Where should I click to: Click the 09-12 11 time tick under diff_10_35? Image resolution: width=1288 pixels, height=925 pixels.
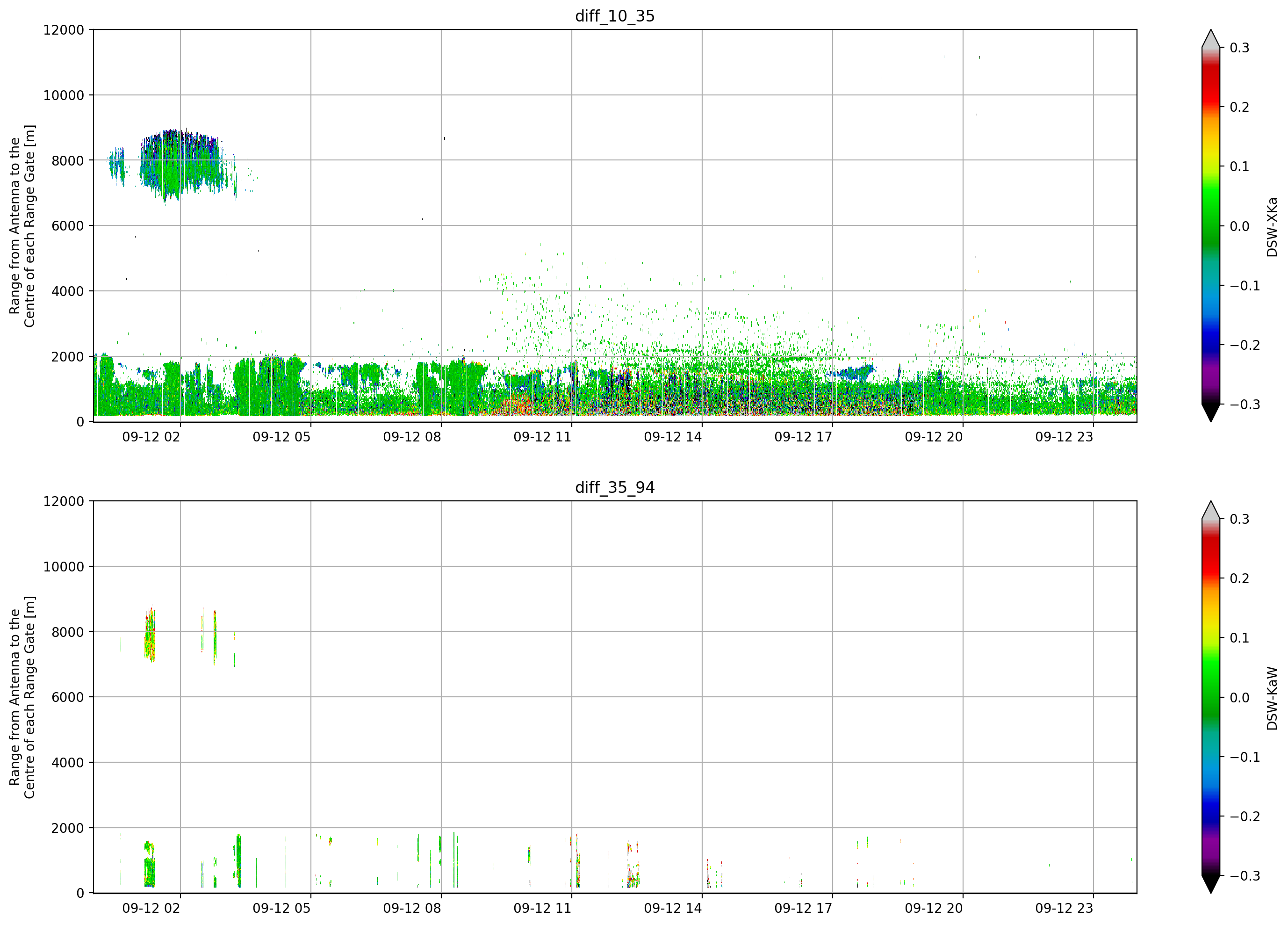[x=542, y=437]
